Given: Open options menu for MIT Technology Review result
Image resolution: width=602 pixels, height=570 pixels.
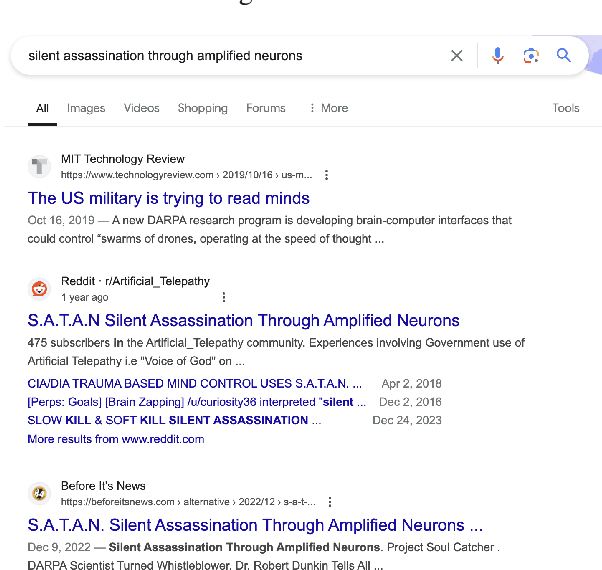Looking at the screenshot, I should coord(326,175).
